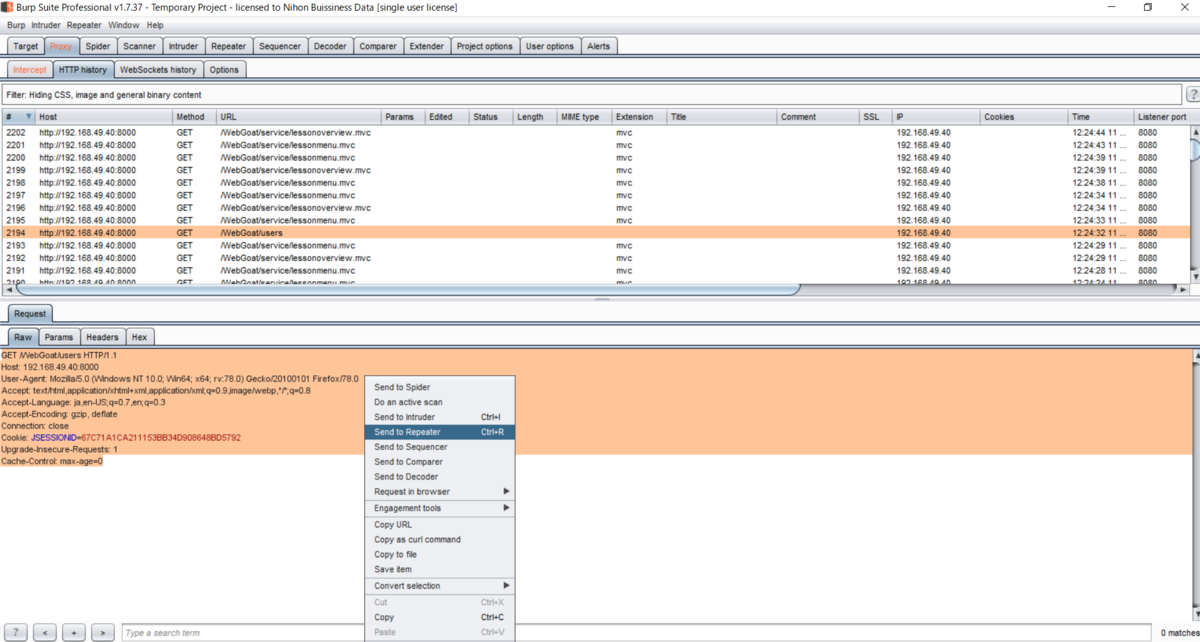Screen dimensions: 1200x642
Task: Switch to the Intruder main tab
Action: point(184,46)
